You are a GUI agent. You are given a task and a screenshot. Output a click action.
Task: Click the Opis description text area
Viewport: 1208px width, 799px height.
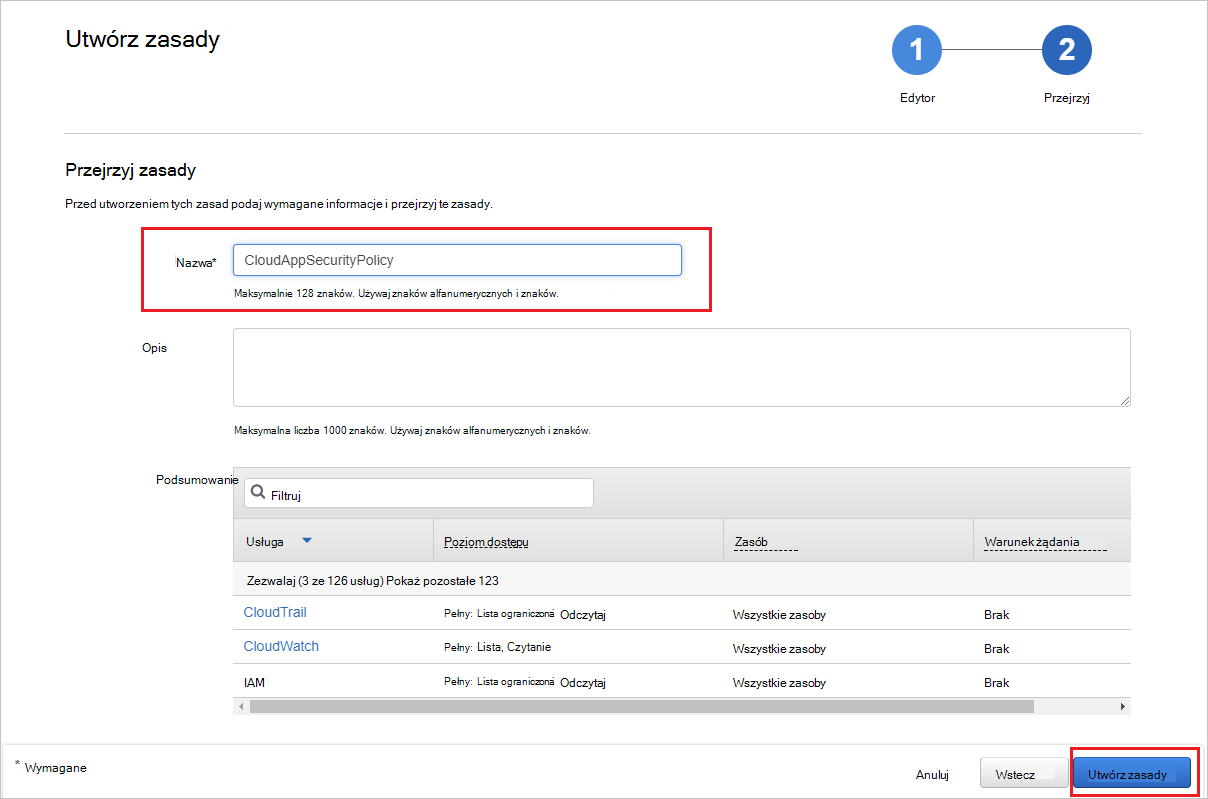[681, 367]
